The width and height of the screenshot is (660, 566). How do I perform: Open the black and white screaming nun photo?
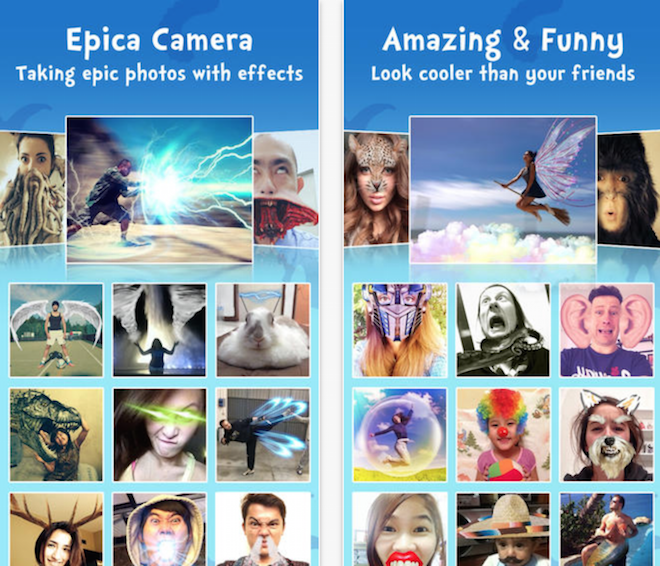pyautogui.click(x=503, y=330)
